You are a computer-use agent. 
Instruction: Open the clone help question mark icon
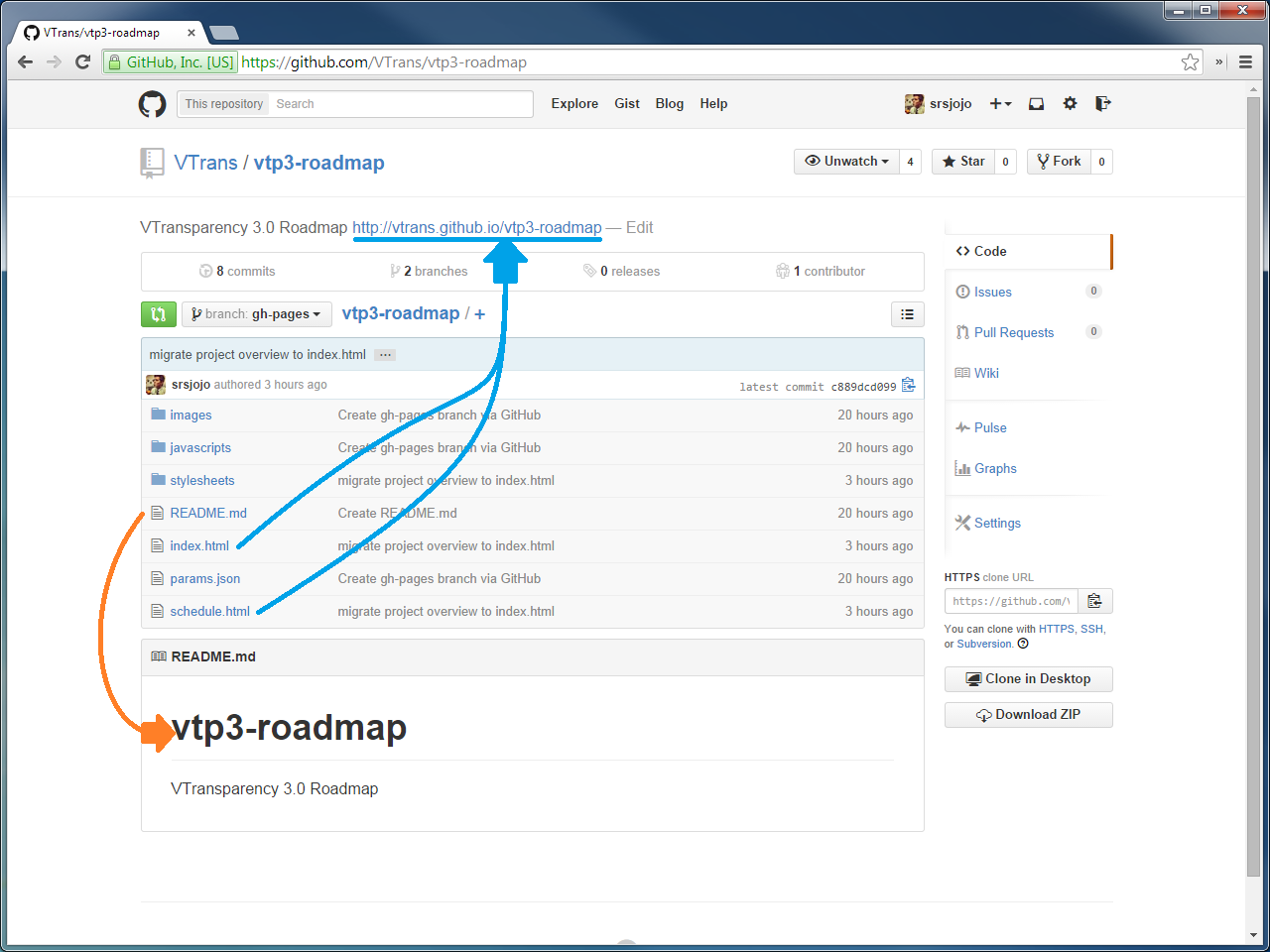pyautogui.click(x=1023, y=644)
